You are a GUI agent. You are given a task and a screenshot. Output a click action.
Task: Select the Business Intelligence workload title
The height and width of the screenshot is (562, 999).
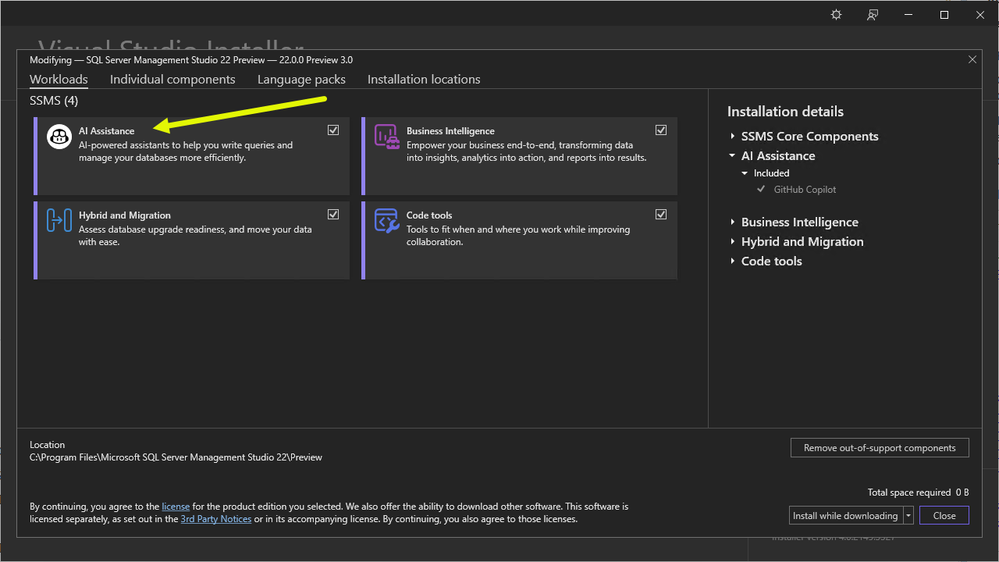pyautogui.click(x=450, y=131)
